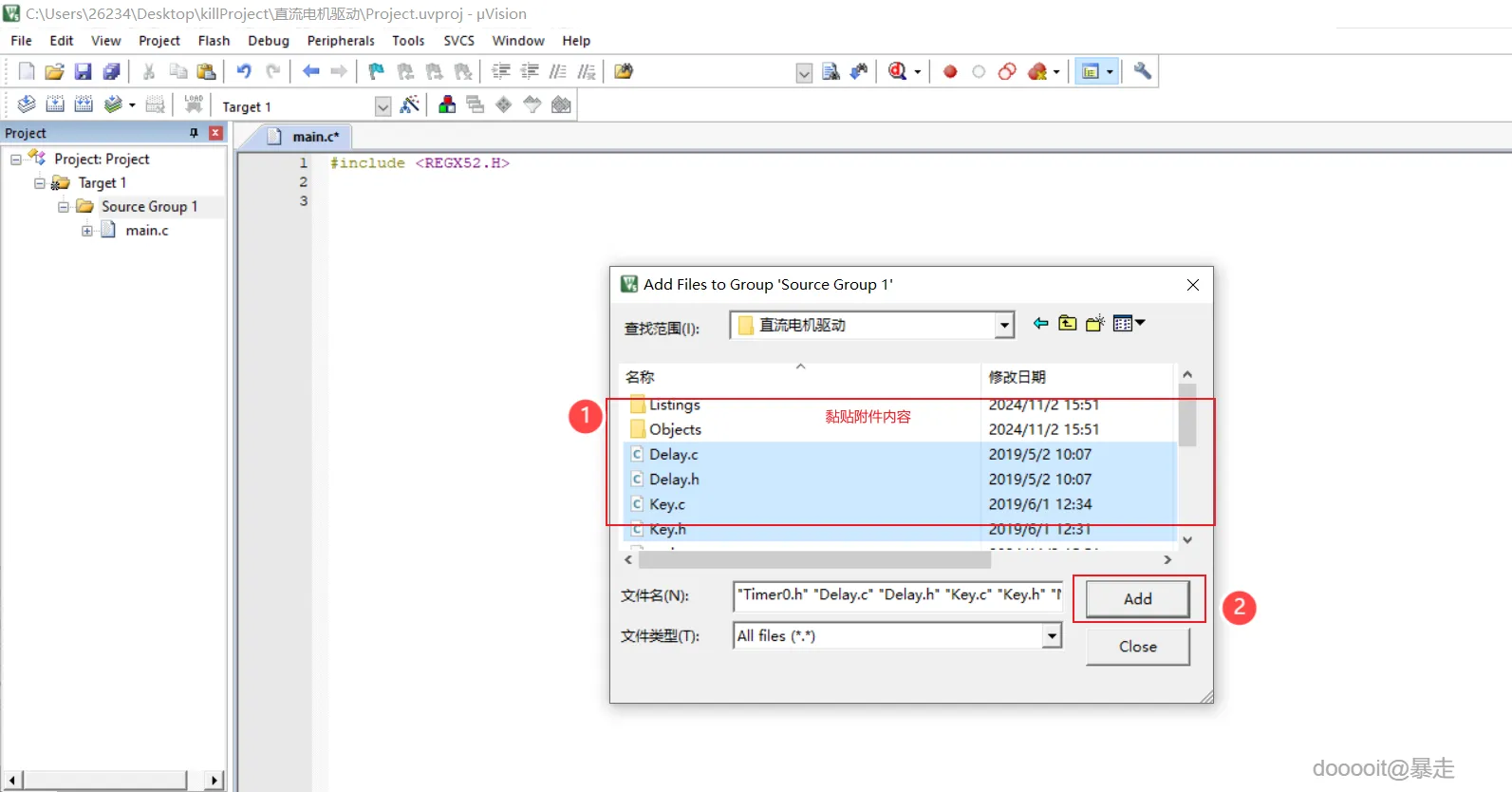Rebuild all target files icon
1512x792 pixels.
pos(84,104)
